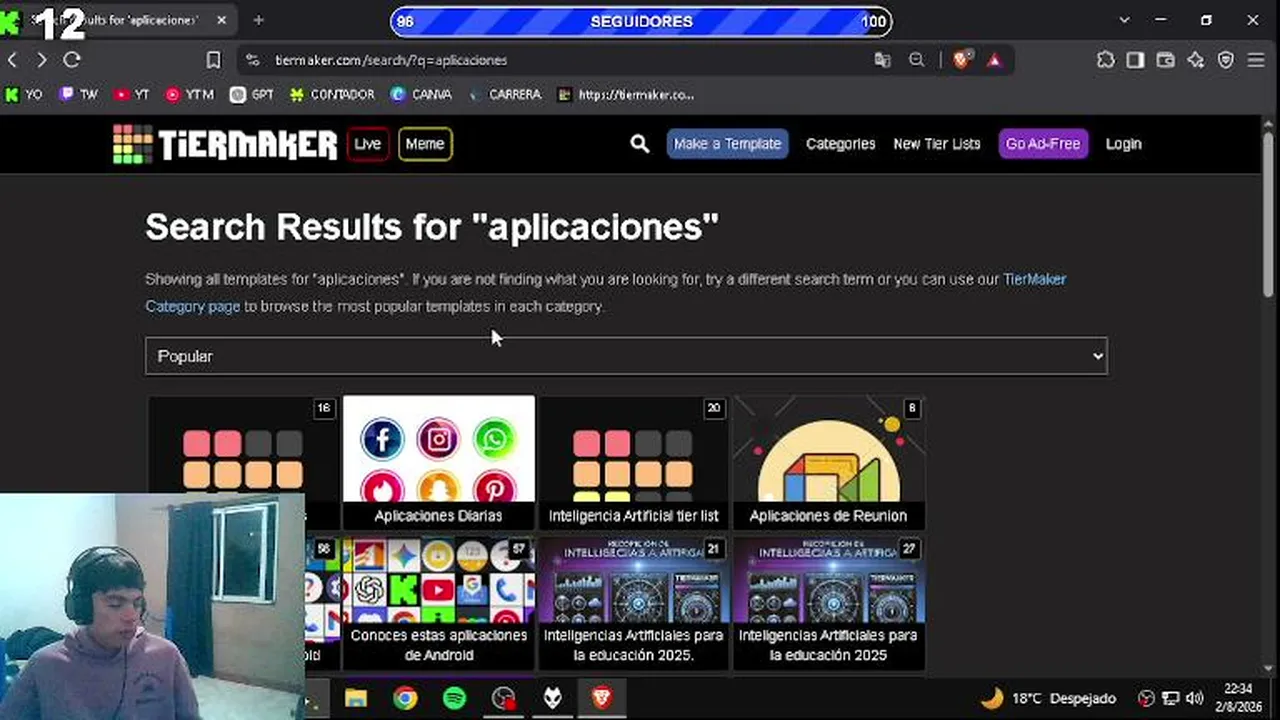
Task: Open Brave VPN shield icon
Action: [1225, 60]
